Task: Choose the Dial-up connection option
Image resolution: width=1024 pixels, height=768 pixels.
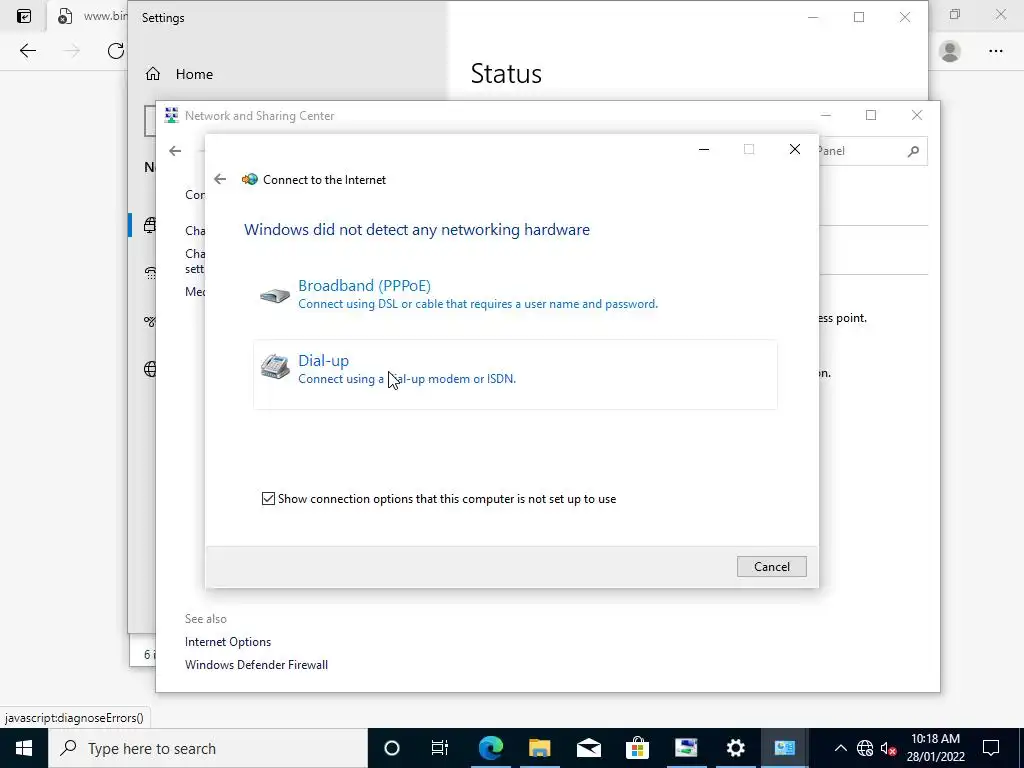Action: coord(515,374)
